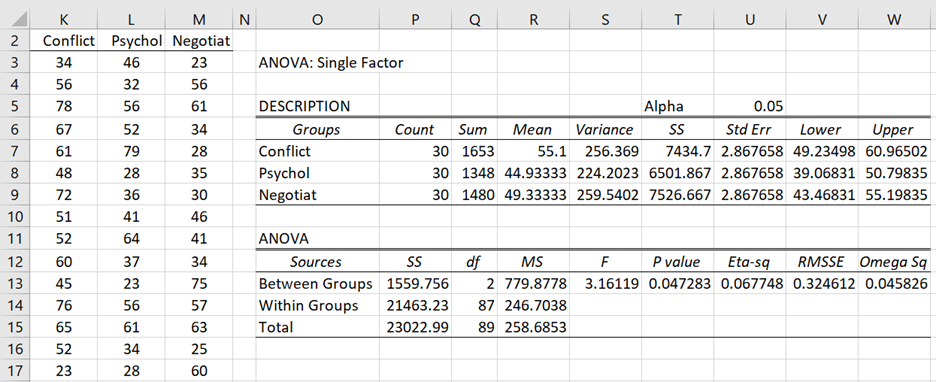Viewport: 936px width, 382px height.
Task: Select the Omega Sq value 0.045826
Action: pyautogui.click(x=894, y=284)
